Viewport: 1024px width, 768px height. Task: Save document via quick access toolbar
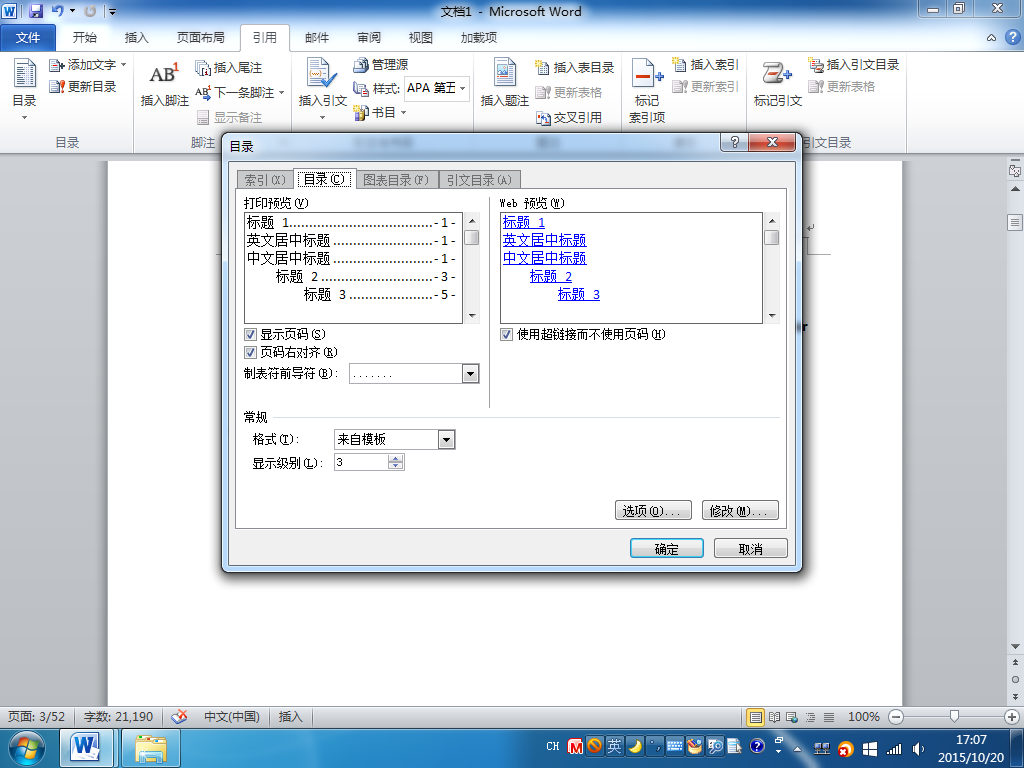coord(37,11)
